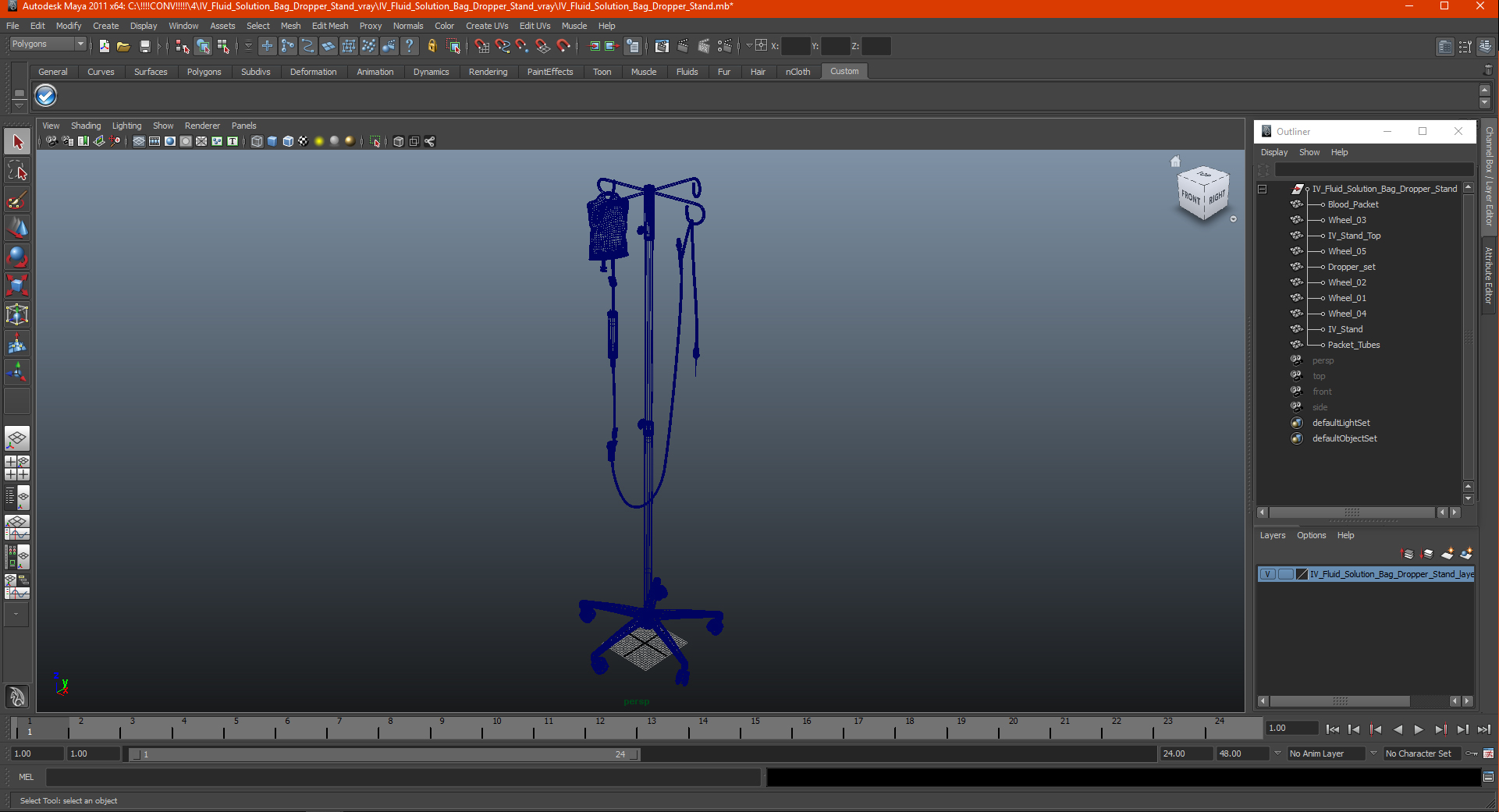The width and height of the screenshot is (1499, 812).
Task: Activate the Universal Manipulator tool
Action: pos(17,315)
